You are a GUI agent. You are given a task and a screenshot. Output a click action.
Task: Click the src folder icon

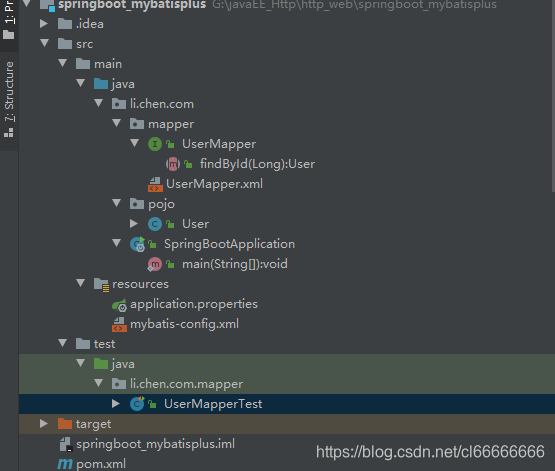[x=65, y=44]
